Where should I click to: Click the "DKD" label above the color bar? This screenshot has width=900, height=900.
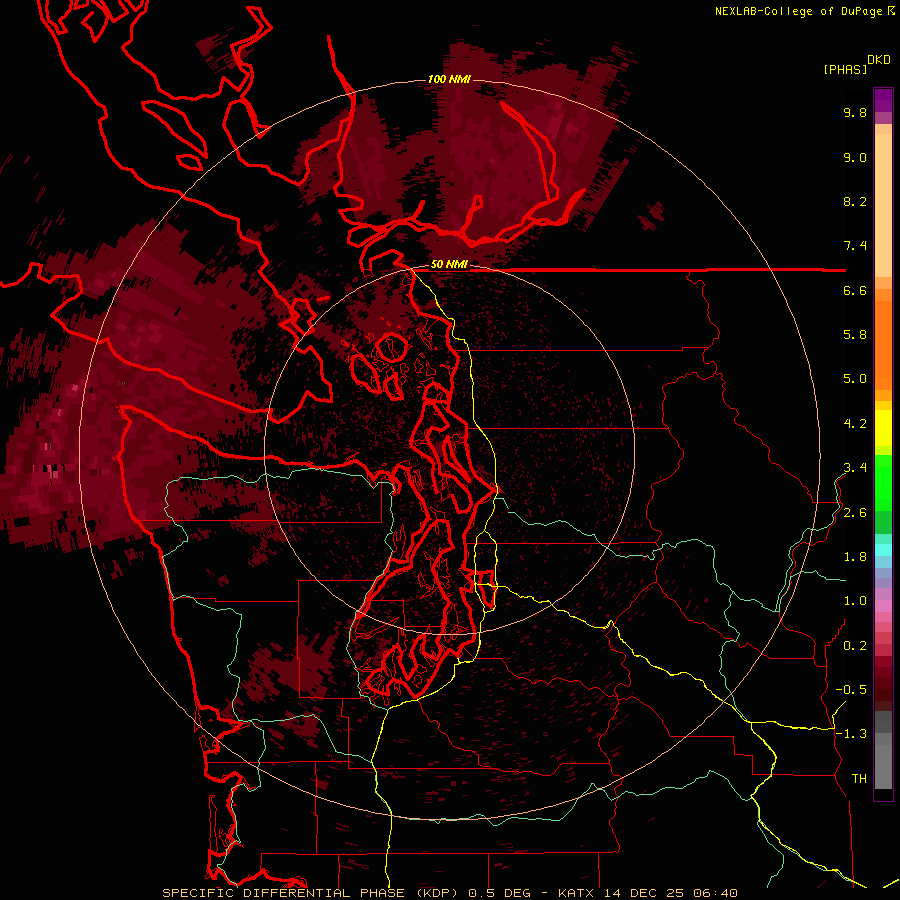pyautogui.click(x=879, y=60)
